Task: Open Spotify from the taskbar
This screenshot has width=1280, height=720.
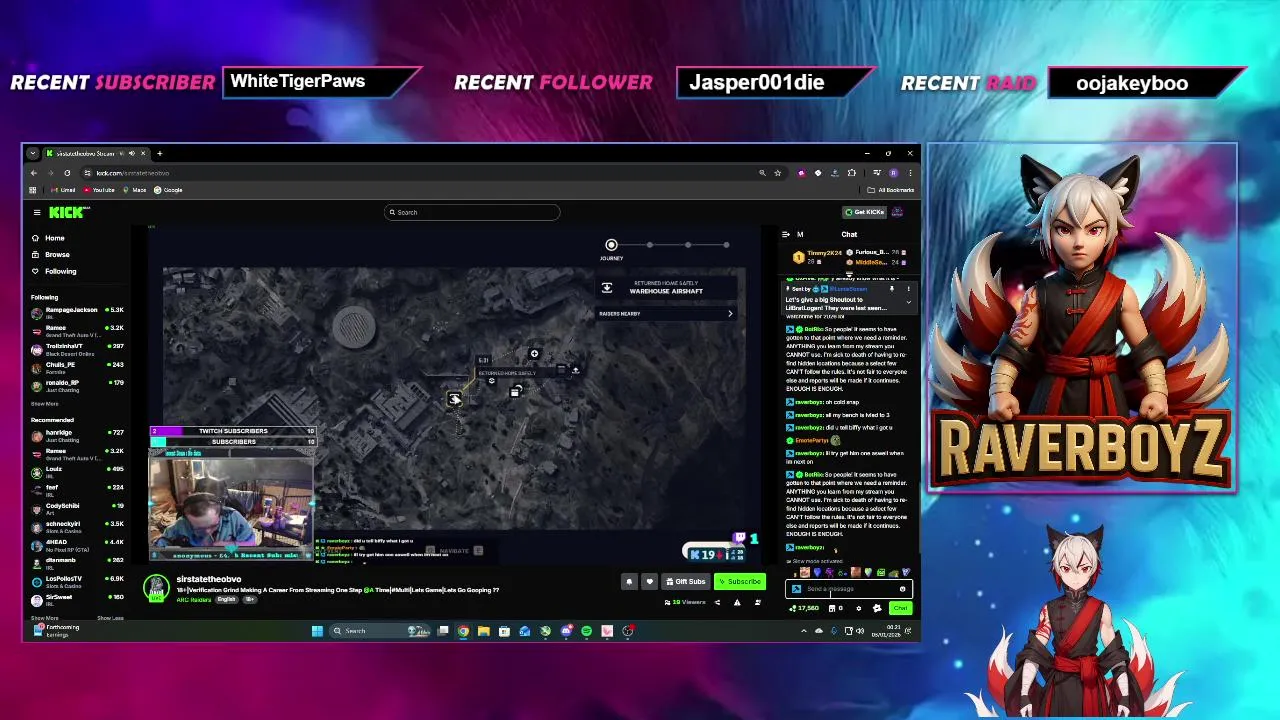Action: click(x=586, y=631)
